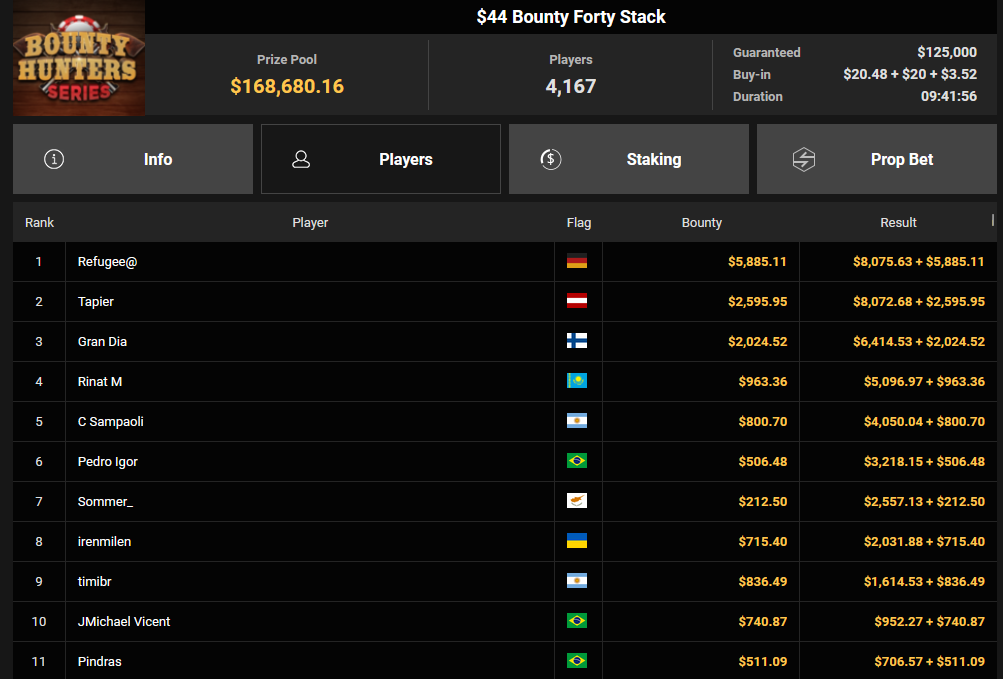Click player name JMichael Vicent
Screen dimensions: 1003x679
pyautogui.click(x=124, y=622)
